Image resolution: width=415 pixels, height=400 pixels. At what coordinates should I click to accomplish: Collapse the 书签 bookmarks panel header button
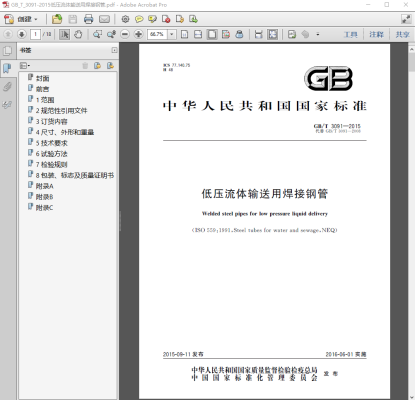pyautogui.click(x=114, y=50)
